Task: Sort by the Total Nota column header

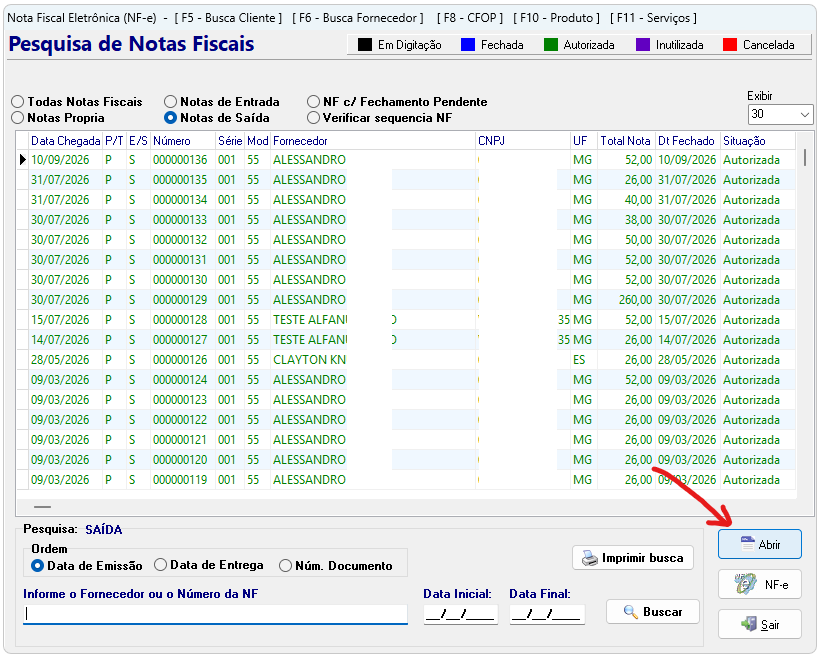Action: 625,141
